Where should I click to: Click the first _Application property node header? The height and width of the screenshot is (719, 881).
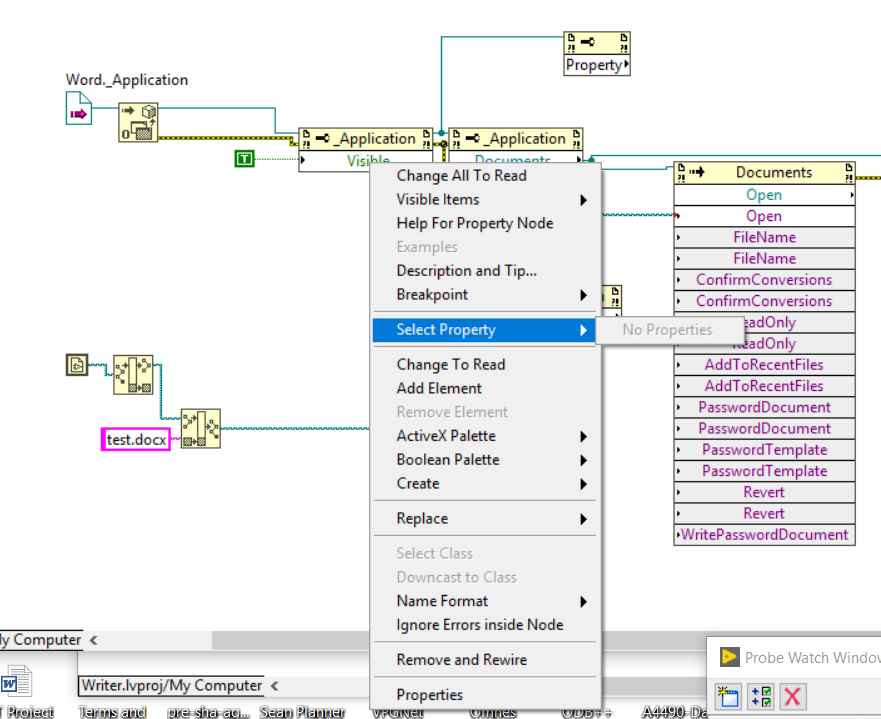(366, 139)
